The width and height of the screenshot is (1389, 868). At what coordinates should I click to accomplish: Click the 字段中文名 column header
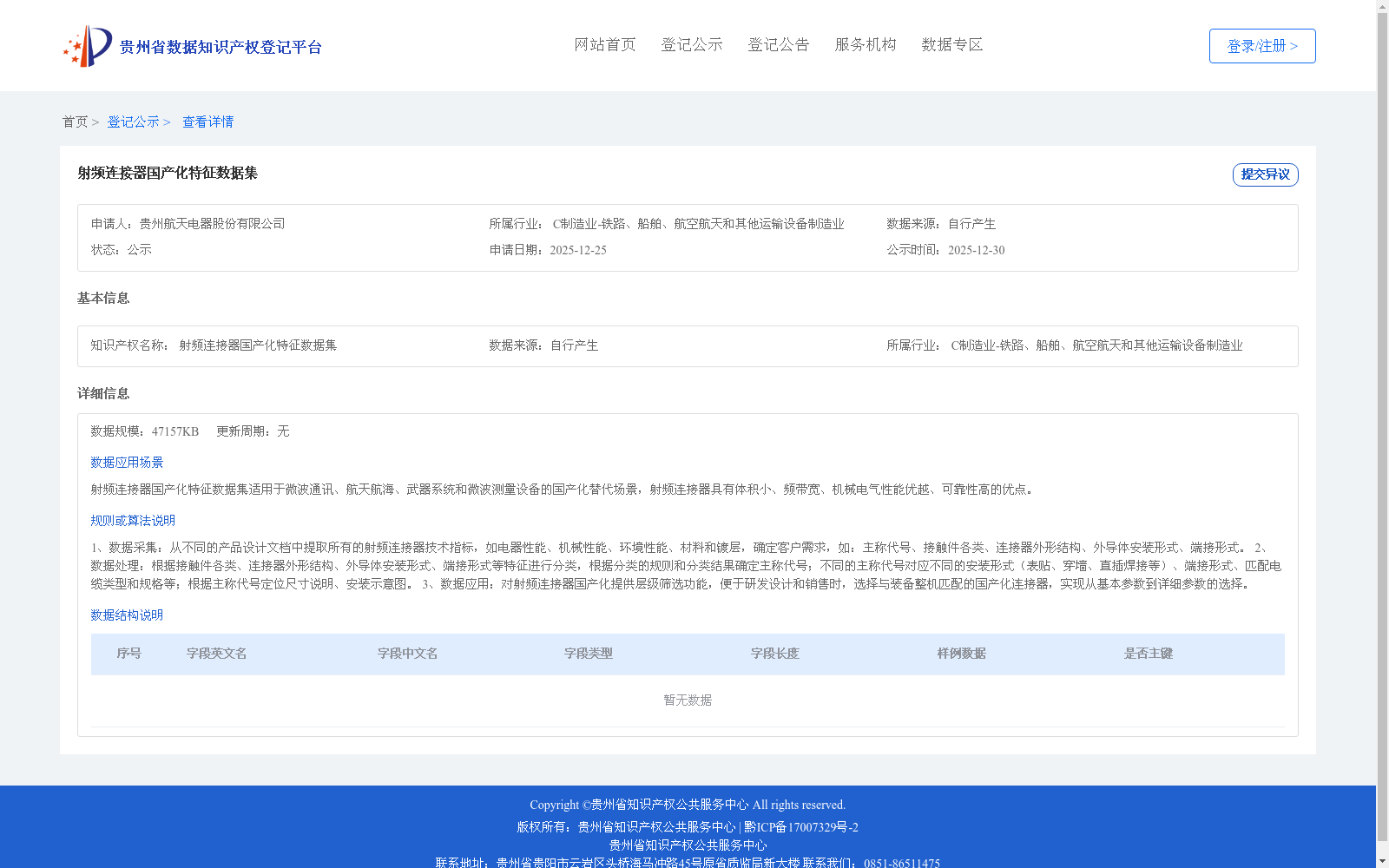[x=408, y=654]
